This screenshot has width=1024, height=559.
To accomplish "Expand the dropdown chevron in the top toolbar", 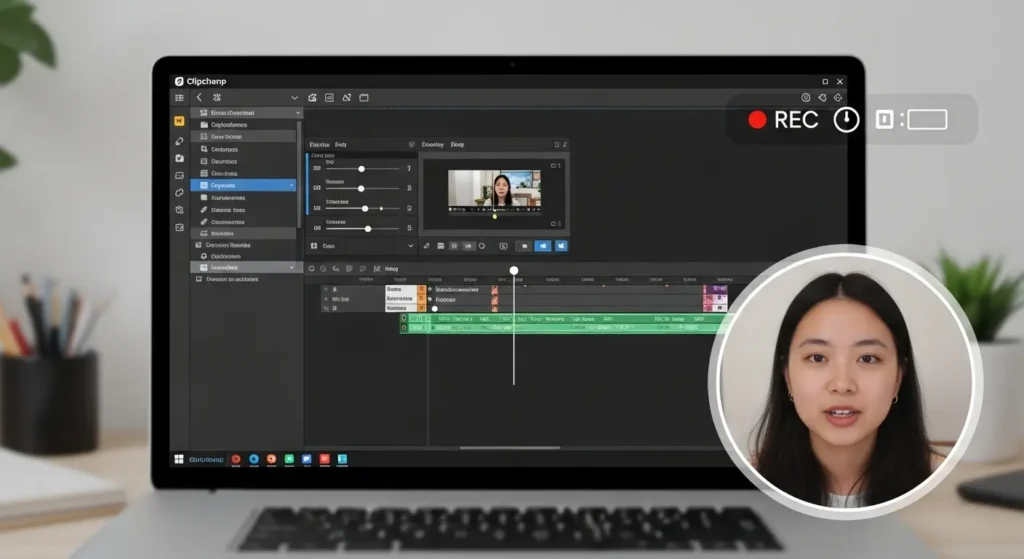I will pyautogui.click(x=294, y=98).
